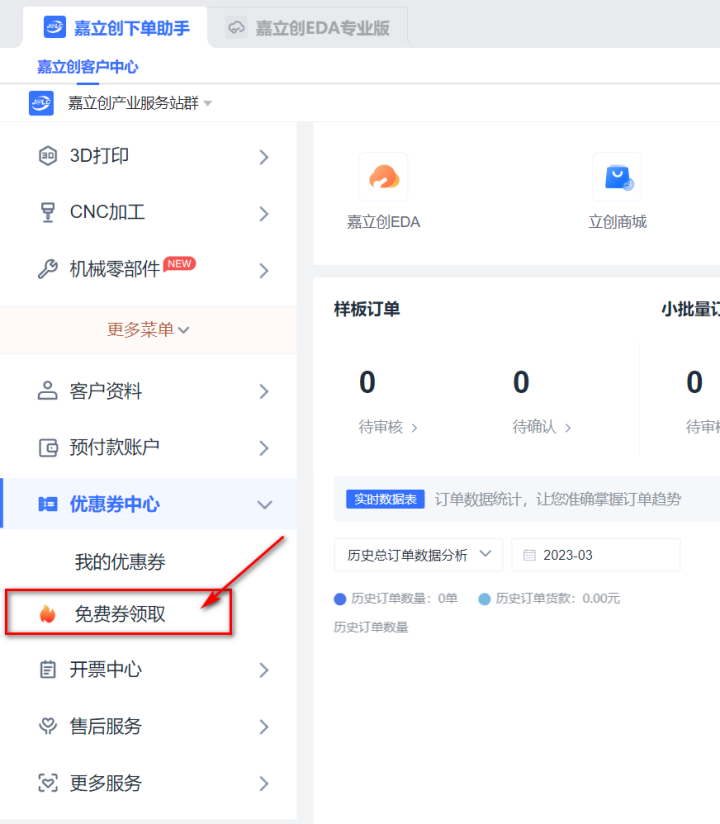
Task: Switch to the 嘉立创下单助手 tab
Action: (x=116, y=27)
